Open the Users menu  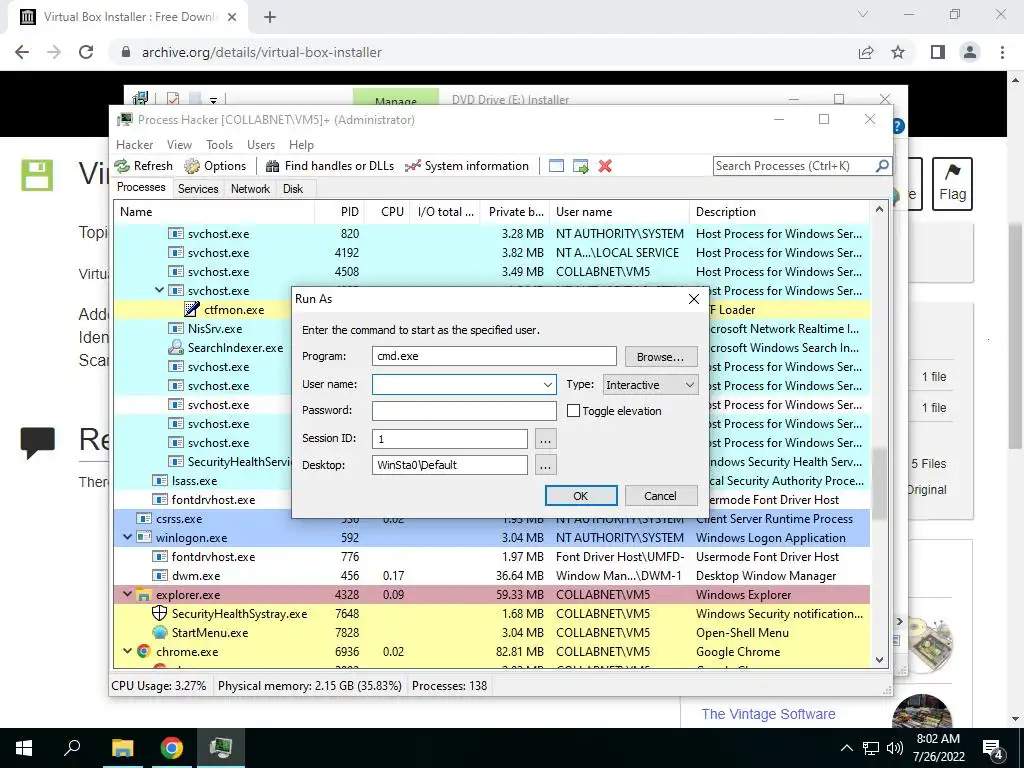pyautogui.click(x=261, y=145)
